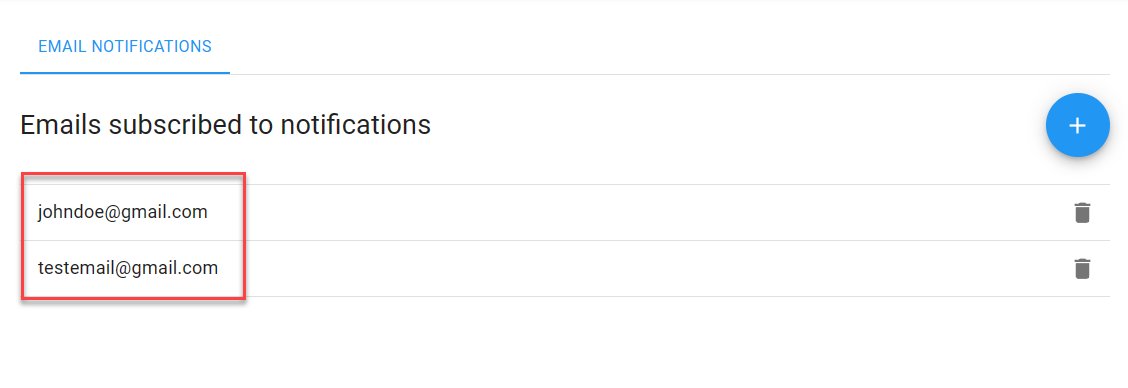Select the johndoe@gmail.com entry
Screen dimensions: 1128x388
click(122, 212)
